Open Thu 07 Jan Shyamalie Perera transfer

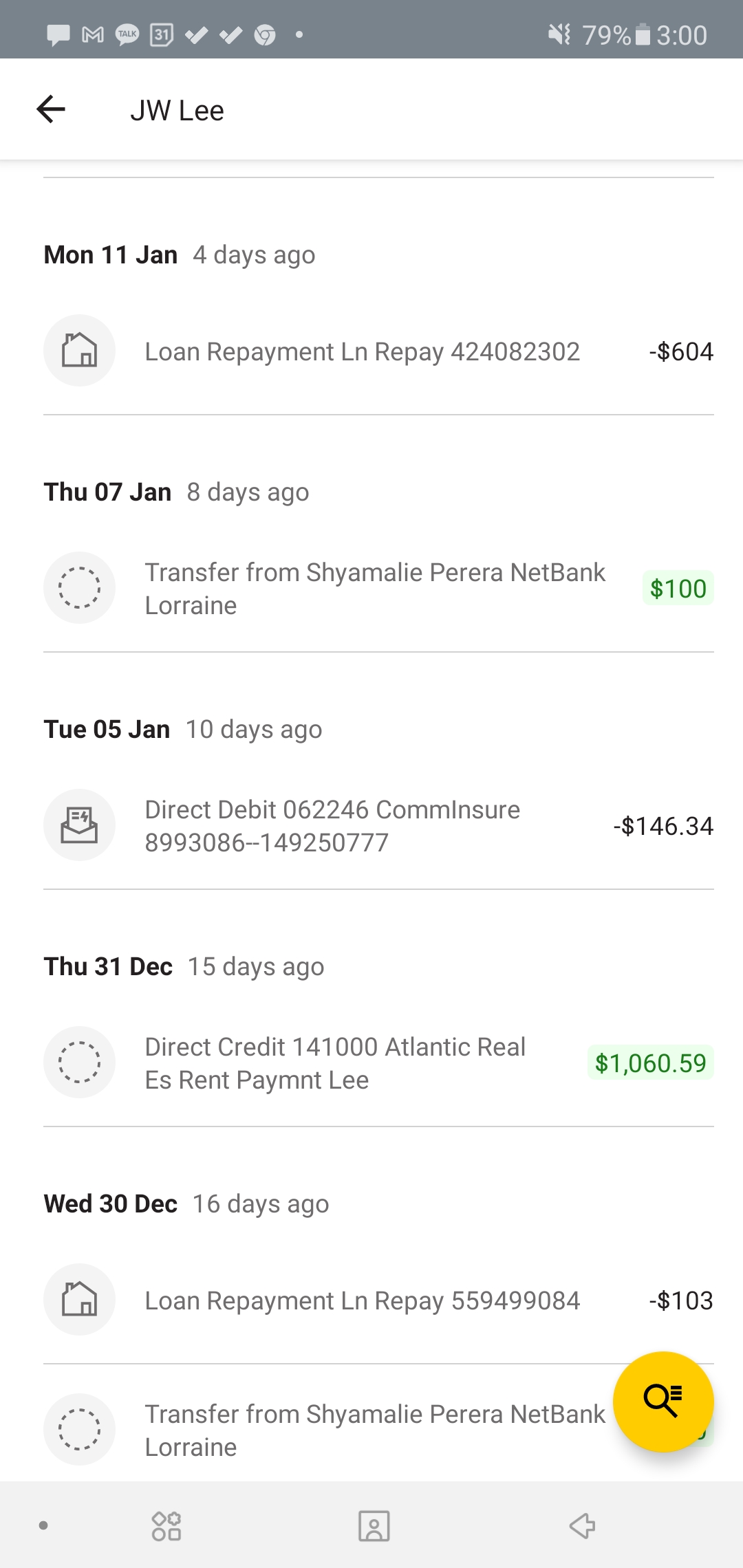tap(374, 589)
